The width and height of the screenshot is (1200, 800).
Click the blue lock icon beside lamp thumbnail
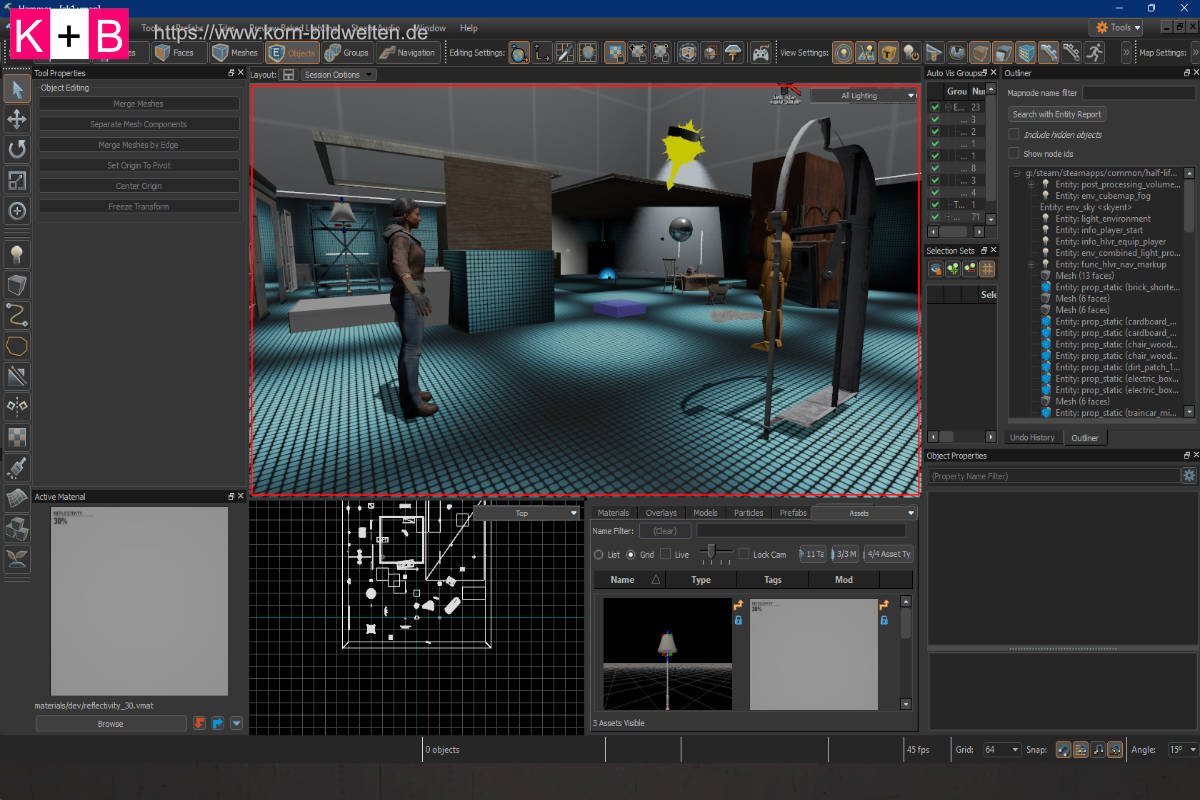pos(739,621)
